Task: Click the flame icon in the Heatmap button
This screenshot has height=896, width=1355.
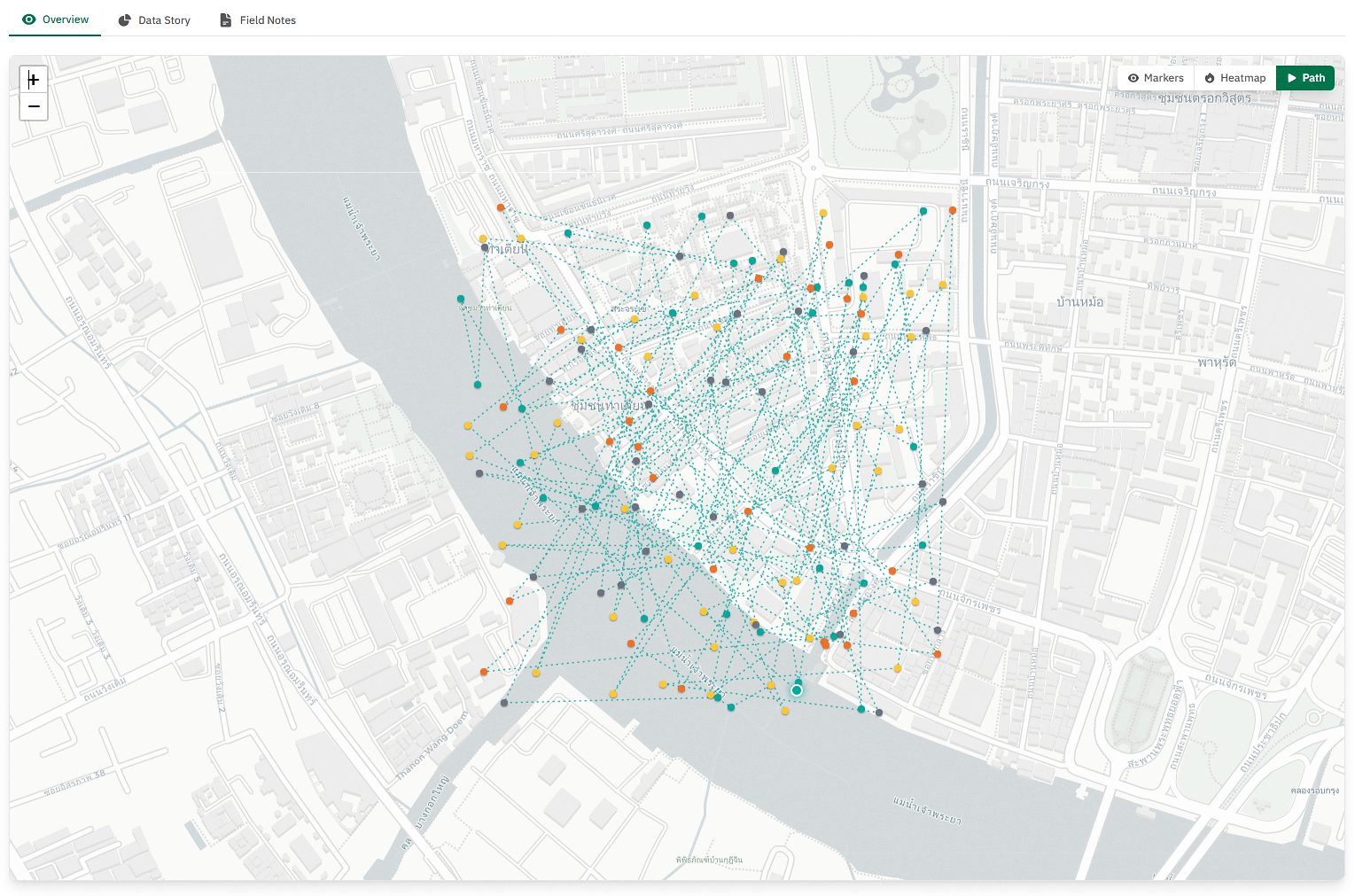Action: 1210,78
